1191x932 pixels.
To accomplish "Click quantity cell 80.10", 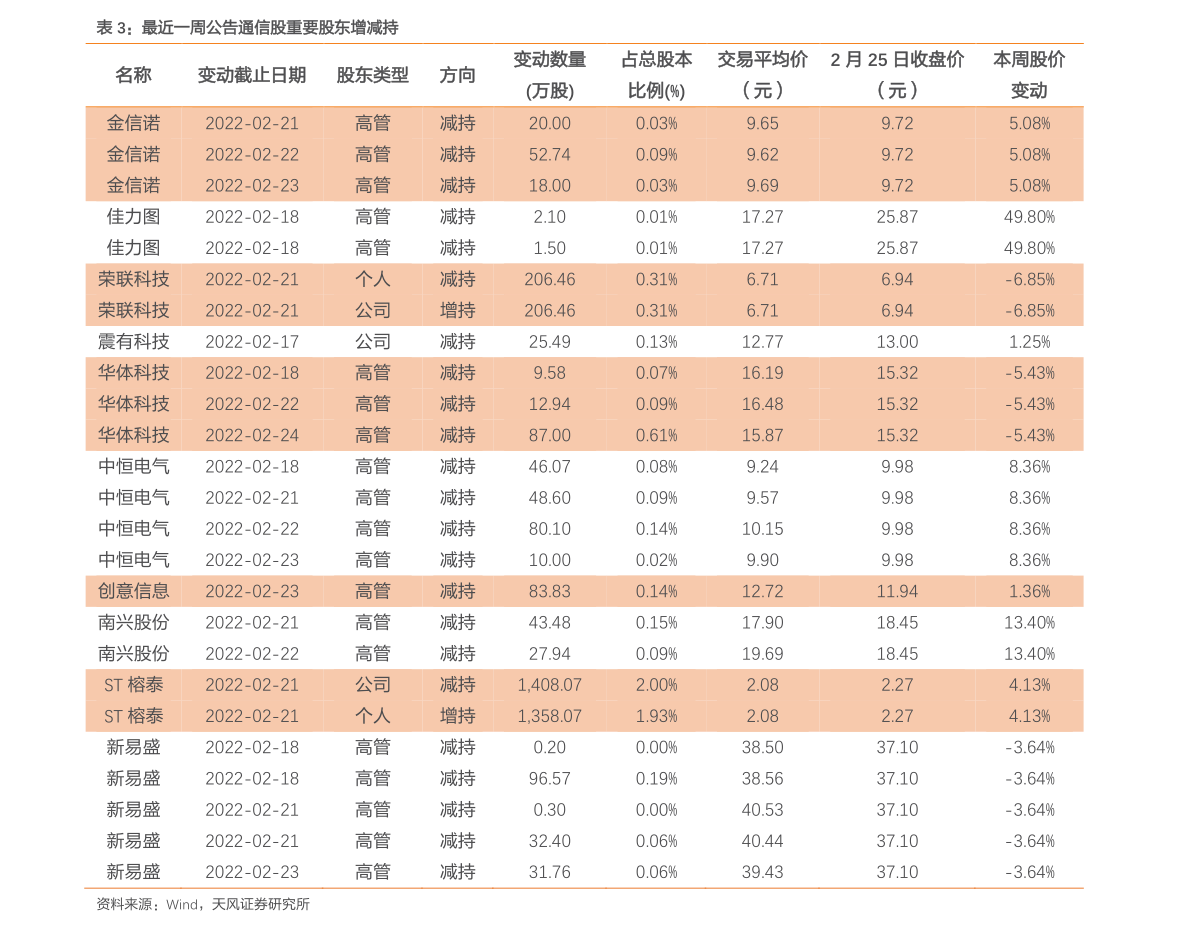I will coord(549,529).
